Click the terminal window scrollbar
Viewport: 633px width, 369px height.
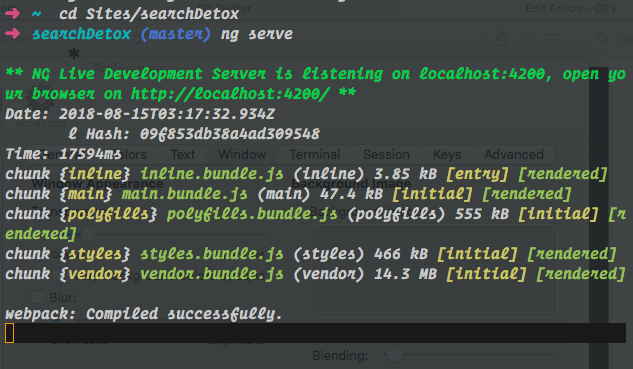(x=598, y=218)
